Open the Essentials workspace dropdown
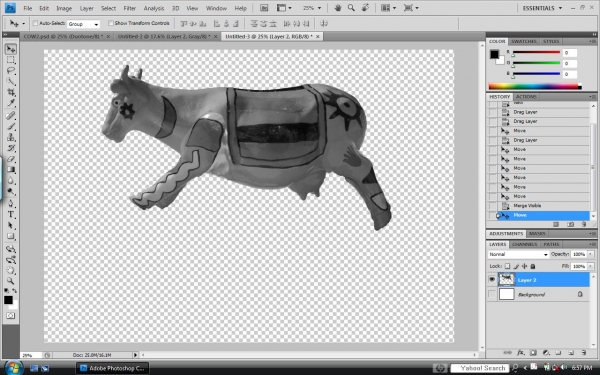600x375 pixels. point(542,8)
